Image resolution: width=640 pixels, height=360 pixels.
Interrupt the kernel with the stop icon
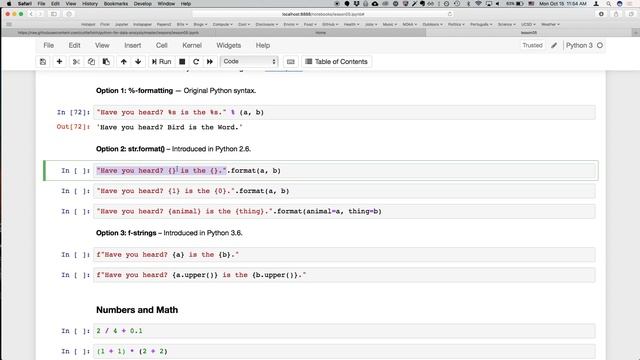click(182, 62)
